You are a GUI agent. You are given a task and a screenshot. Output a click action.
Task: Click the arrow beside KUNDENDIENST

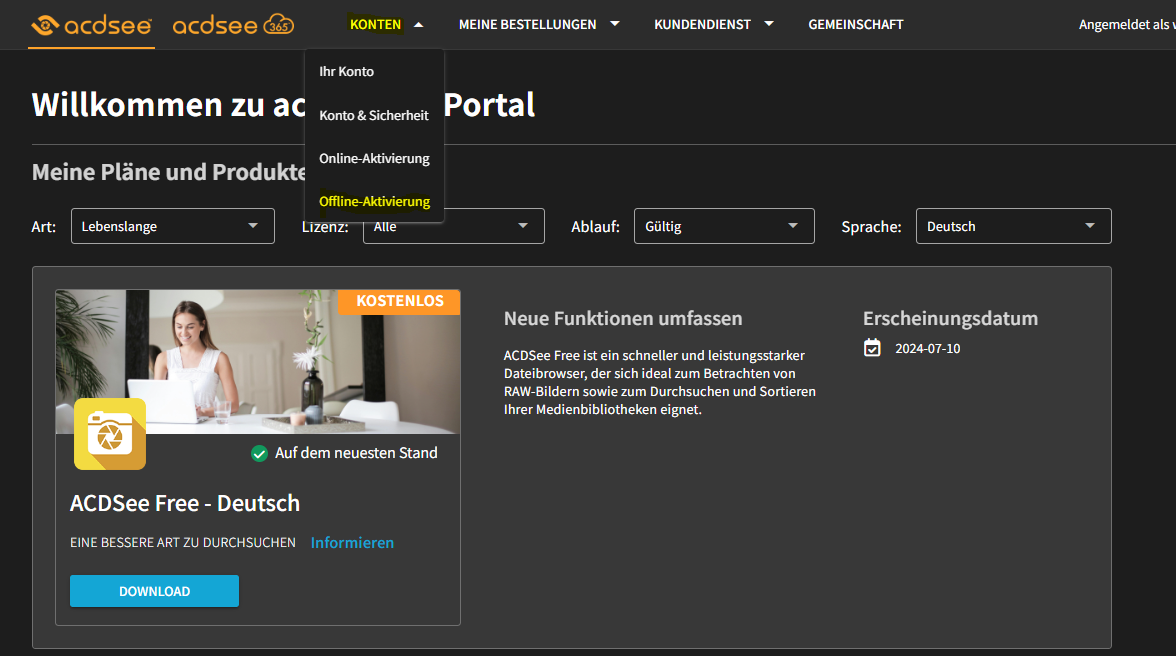coord(769,24)
